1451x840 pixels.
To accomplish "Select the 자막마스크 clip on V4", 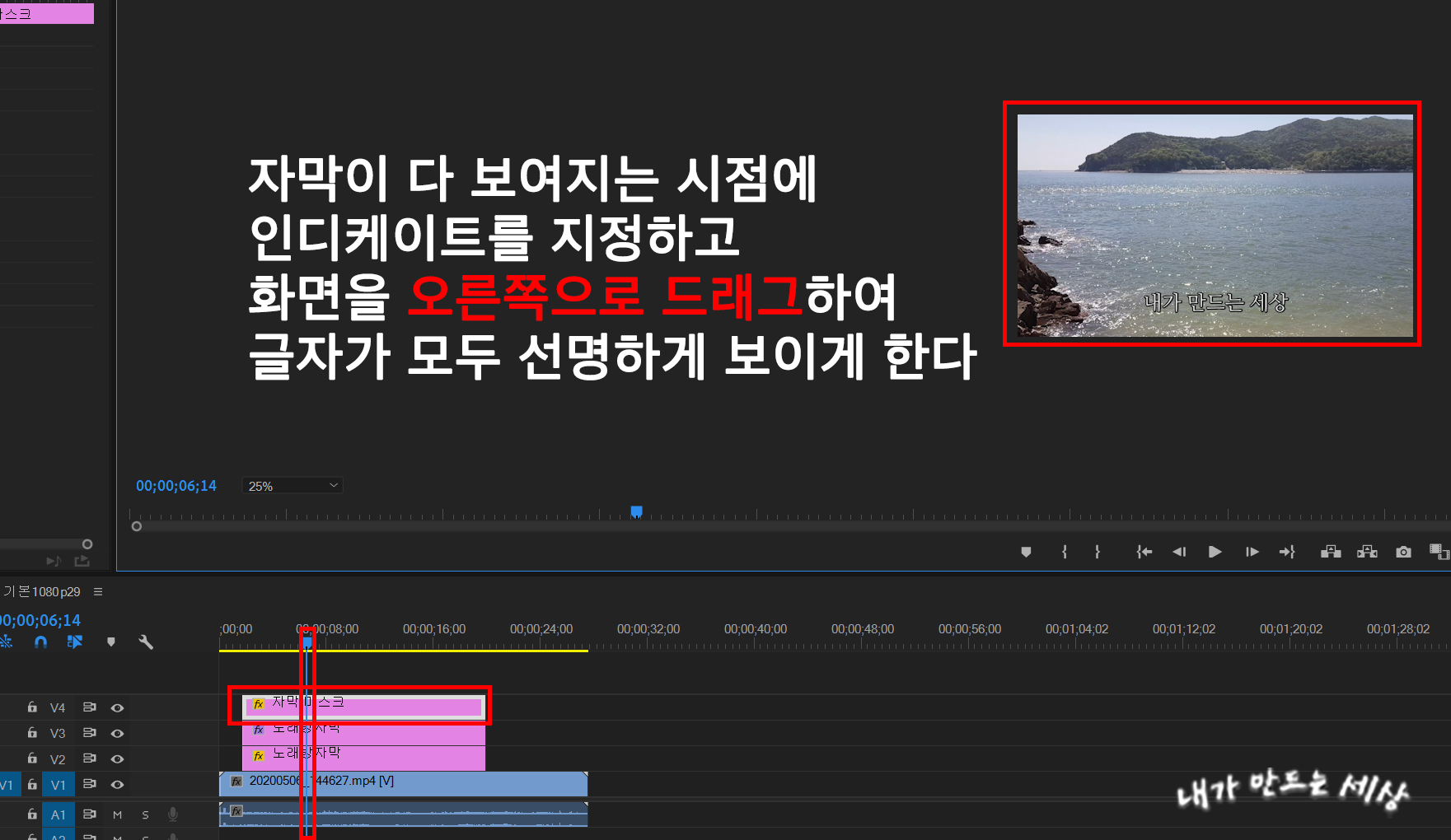I will click(363, 706).
